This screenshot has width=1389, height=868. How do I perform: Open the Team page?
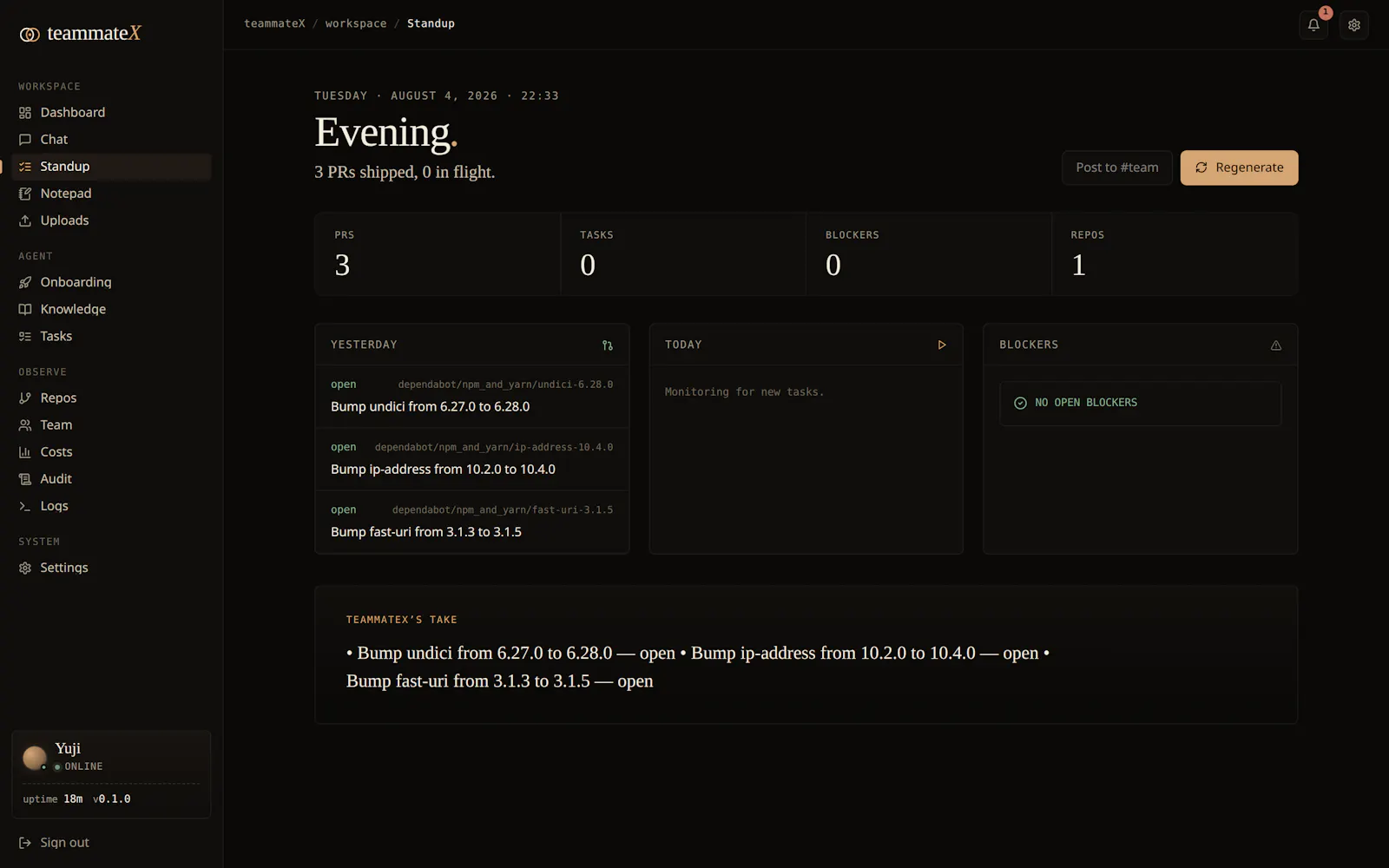[111, 424]
